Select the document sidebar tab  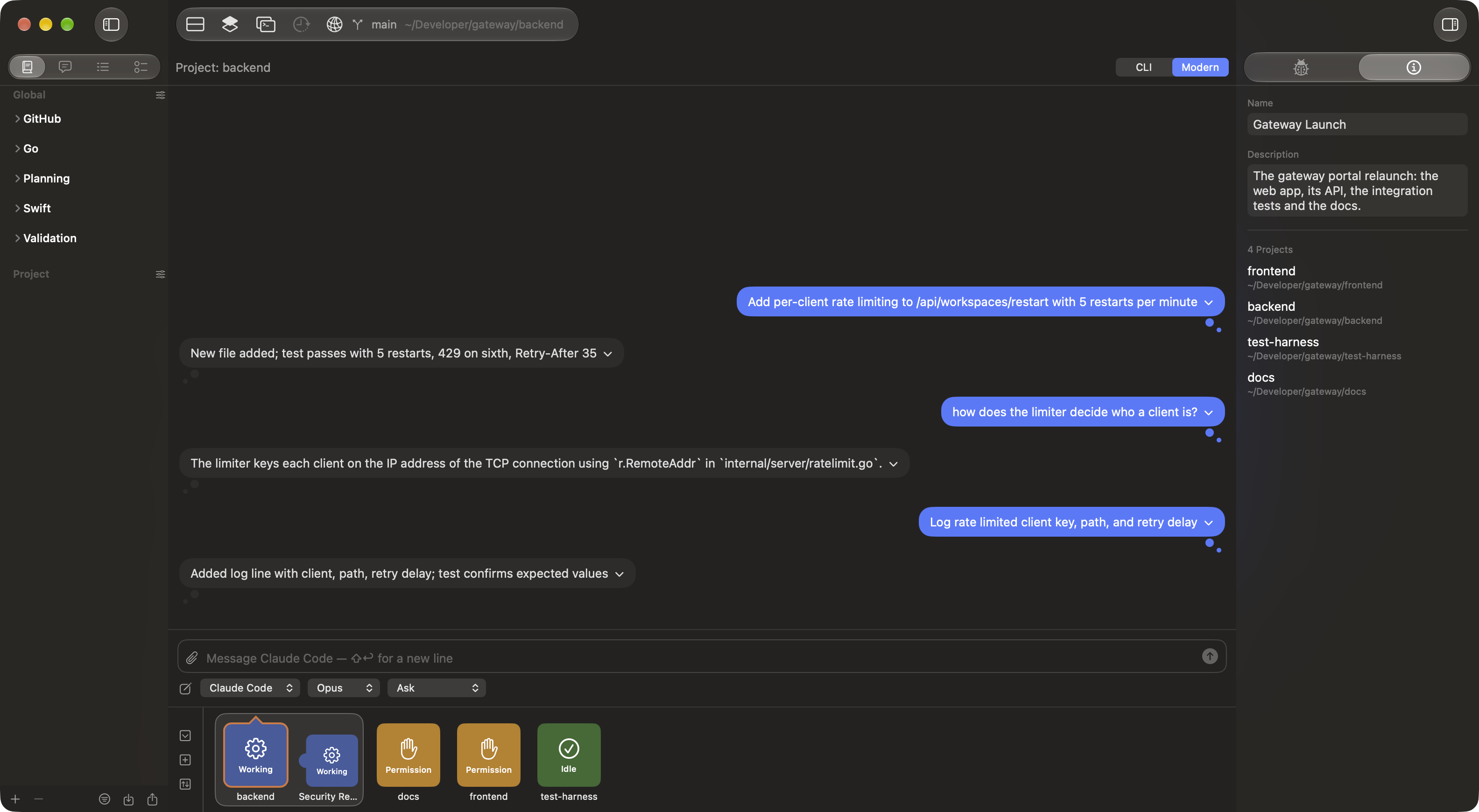click(x=27, y=67)
